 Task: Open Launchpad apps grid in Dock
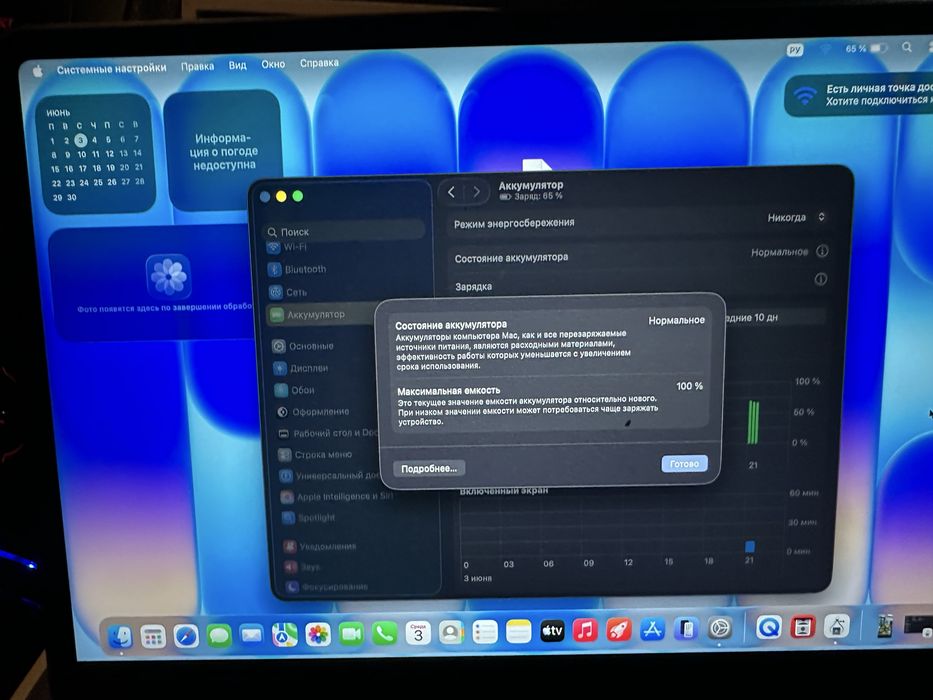[x=153, y=638]
